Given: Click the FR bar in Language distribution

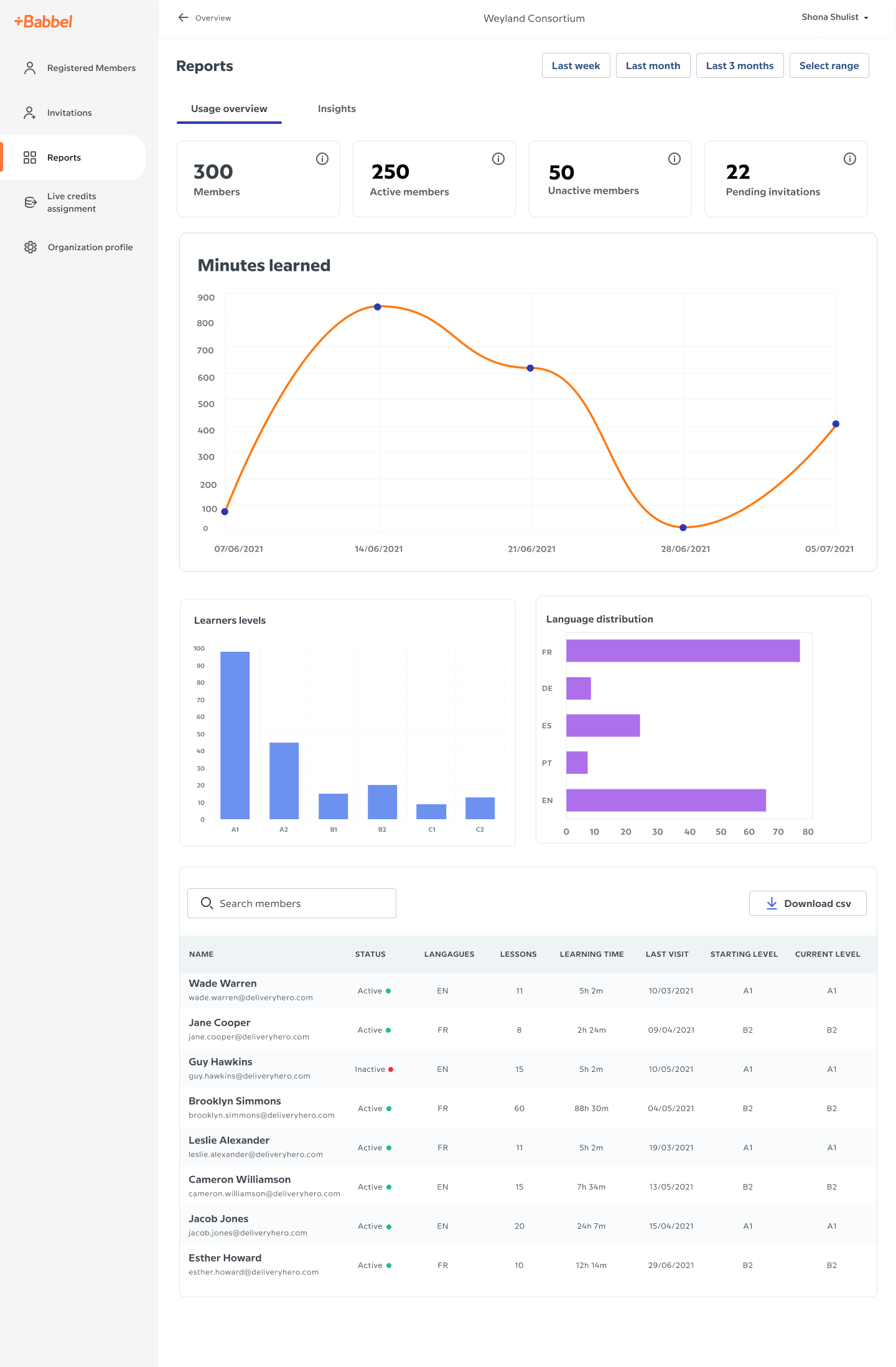Looking at the screenshot, I should (x=683, y=651).
